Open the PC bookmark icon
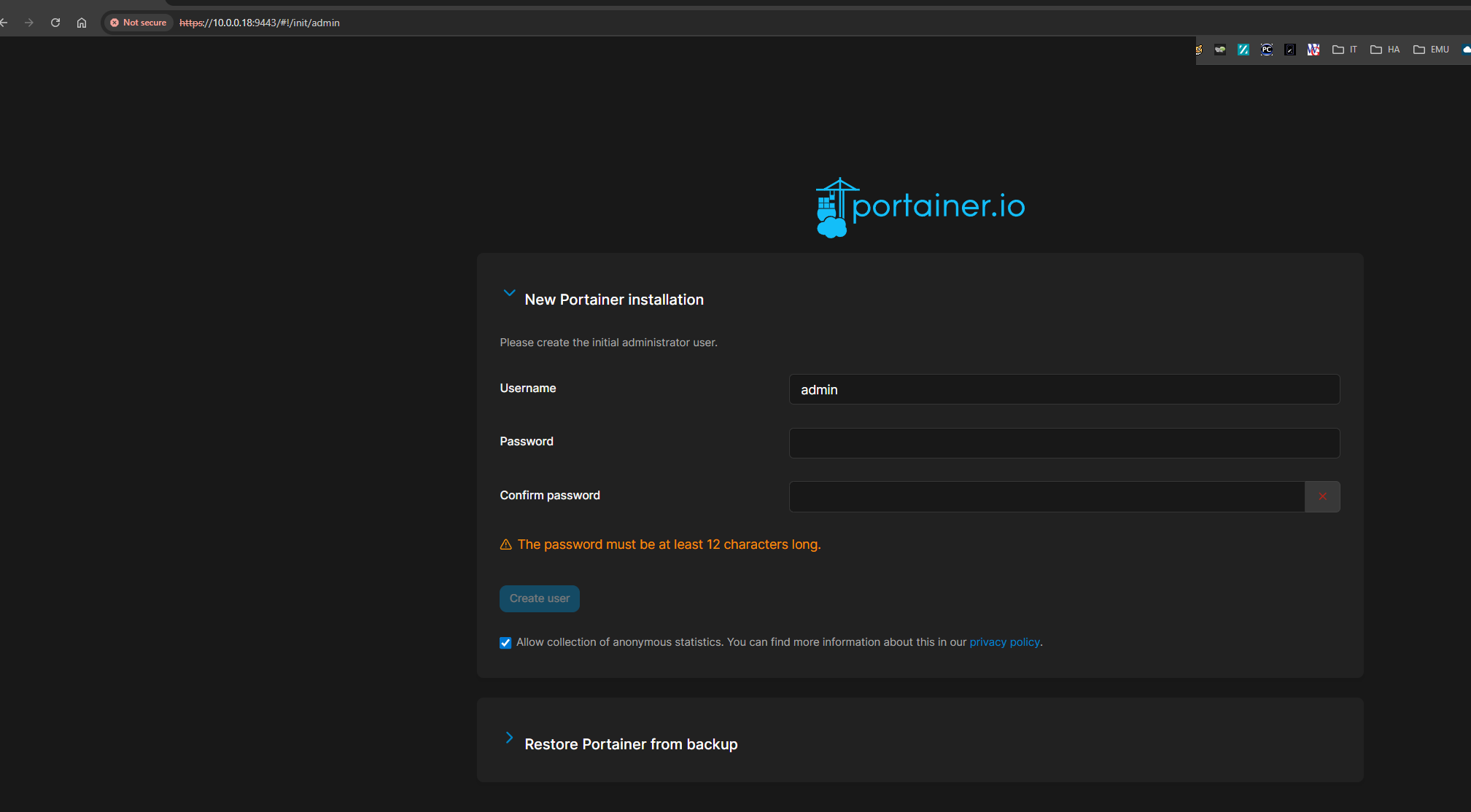Screen dimensions: 1471x812 pyautogui.click(x=1267, y=50)
